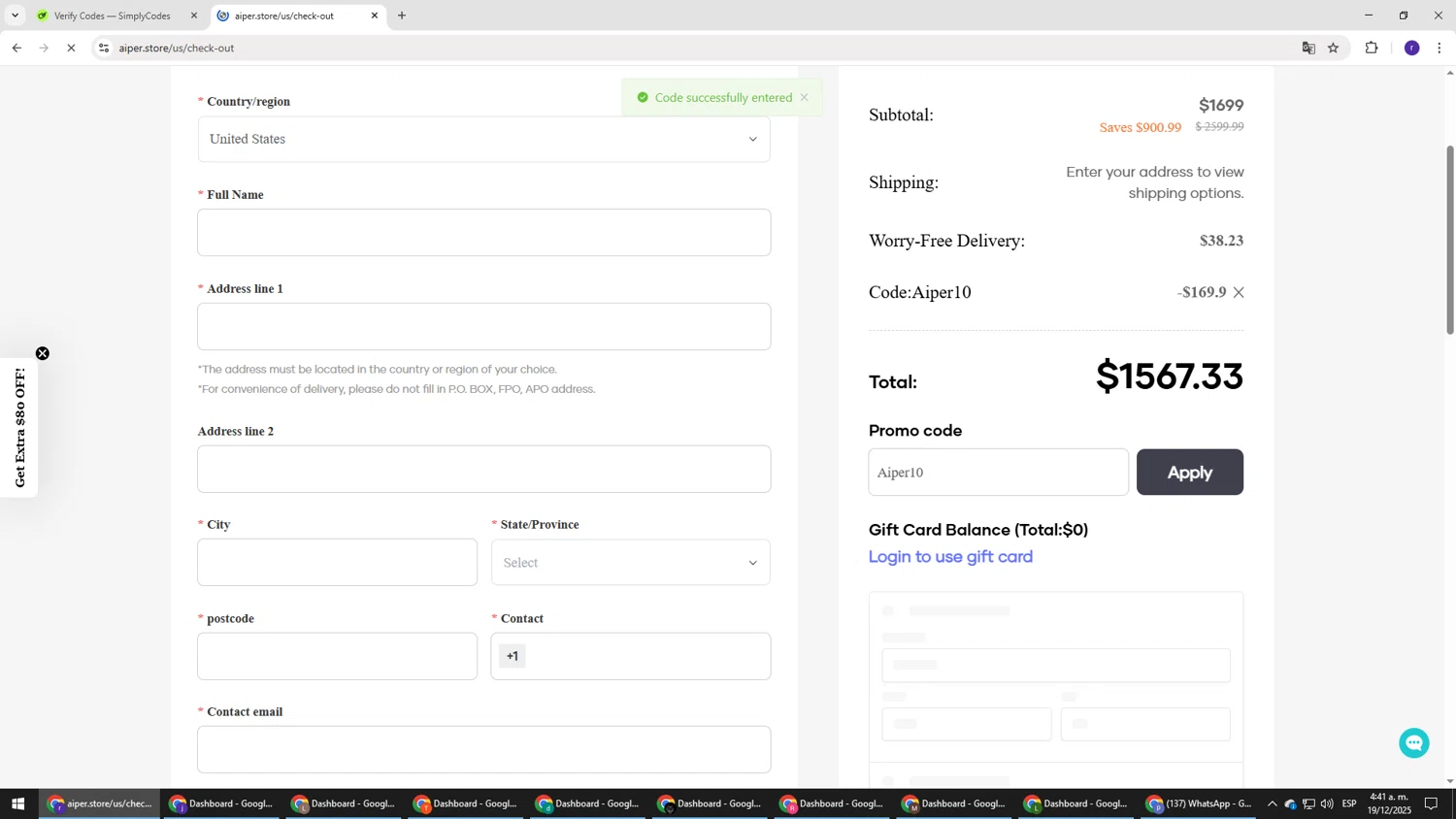The width and height of the screenshot is (1456, 819).
Task: Open a new browser tab
Action: click(402, 16)
